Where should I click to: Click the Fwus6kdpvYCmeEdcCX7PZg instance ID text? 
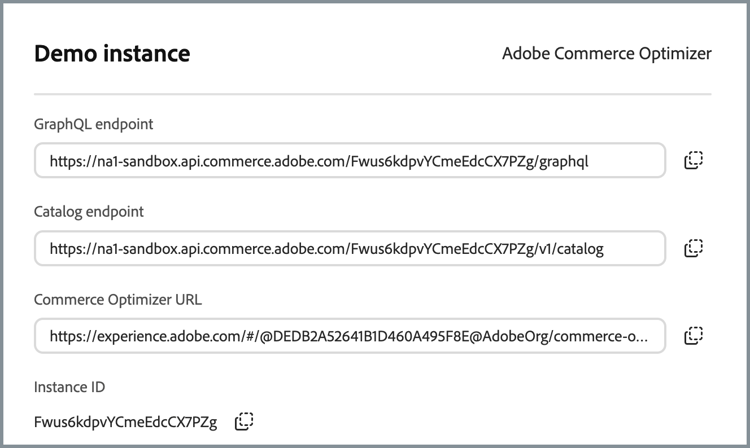coord(124,421)
